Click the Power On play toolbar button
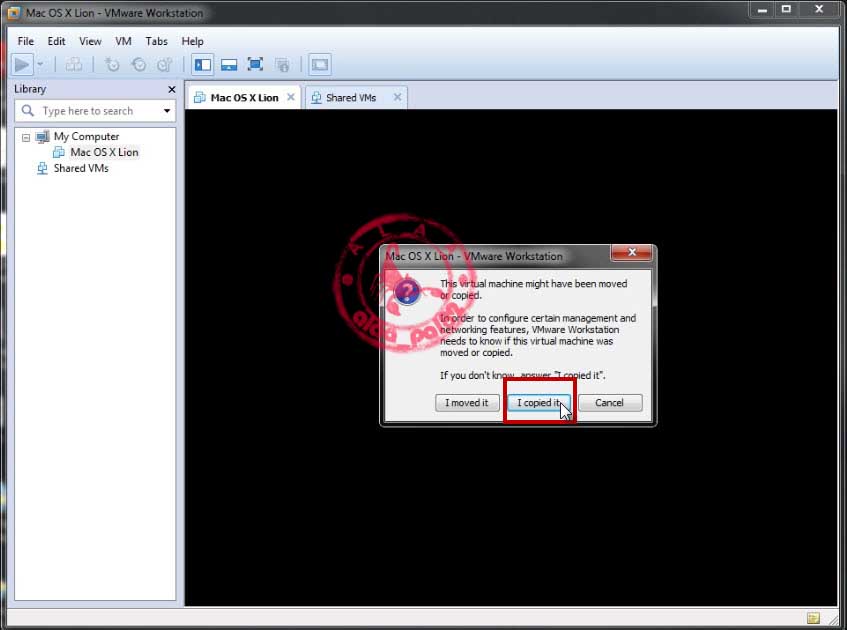Image resolution: width=847 pixels, height=630 pixels. point(22,65)
